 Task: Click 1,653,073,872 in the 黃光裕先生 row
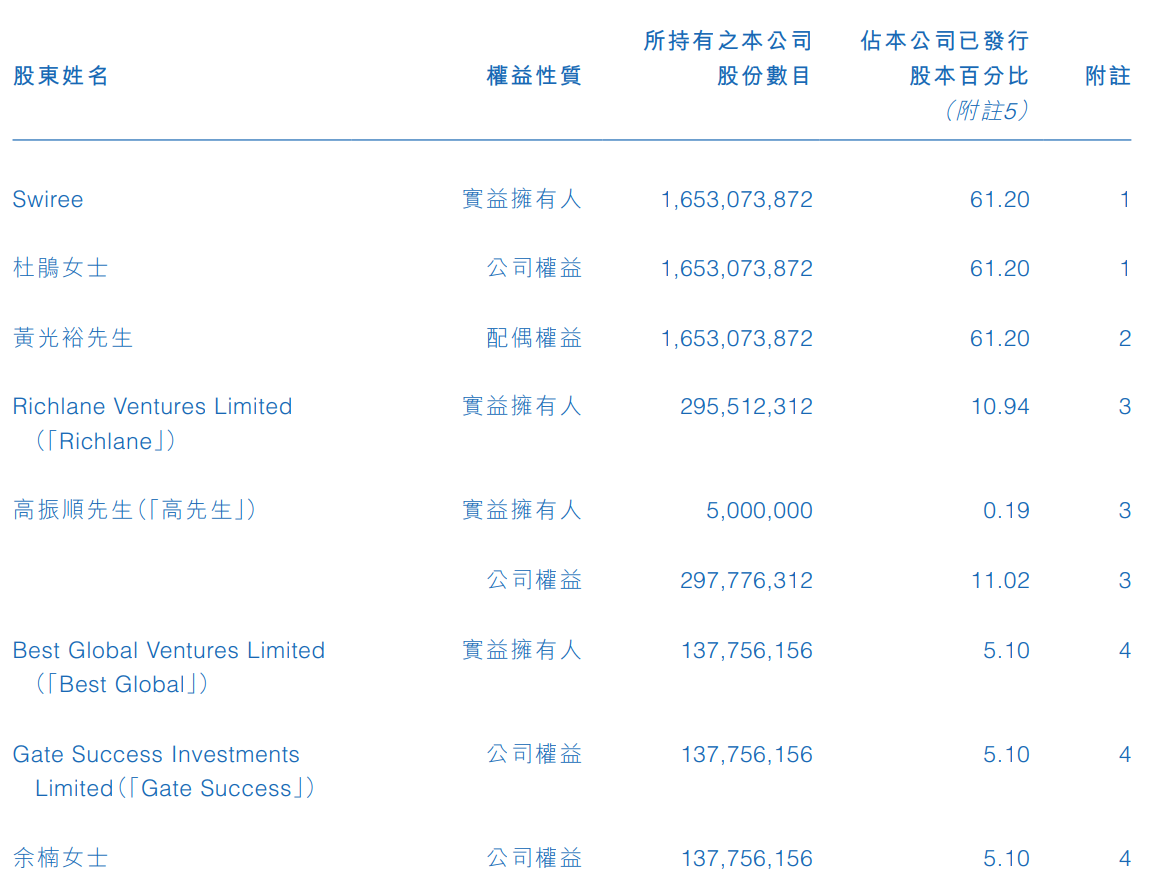tap(737, 339)
